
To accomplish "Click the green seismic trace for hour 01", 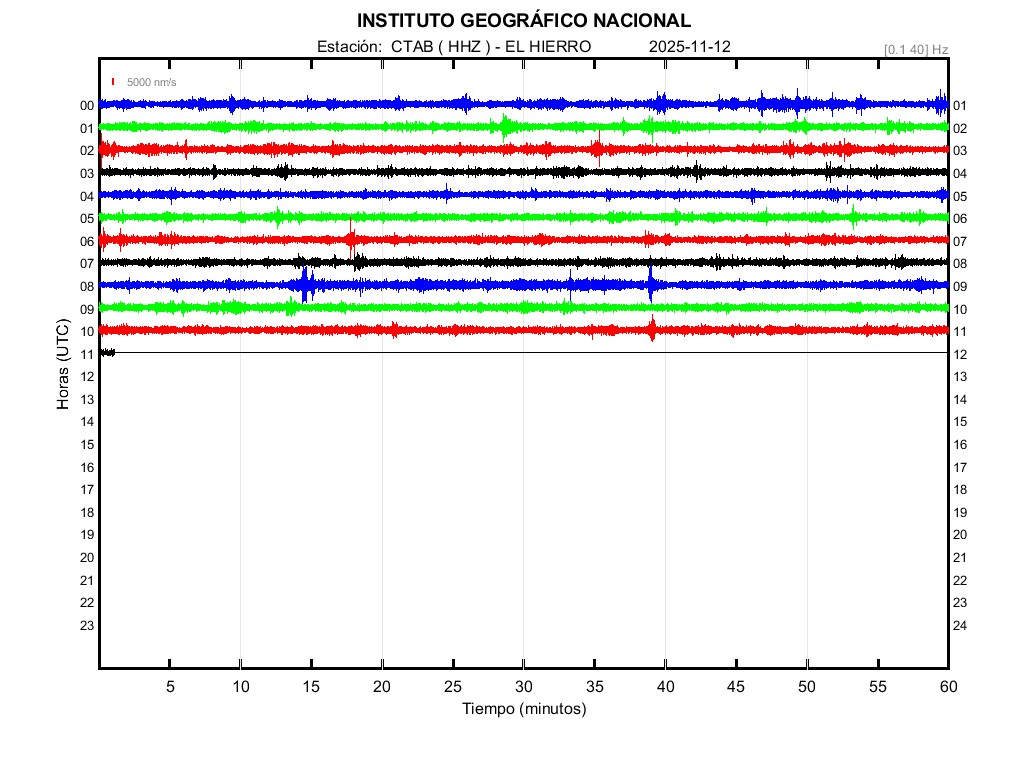I will (400, 126).
